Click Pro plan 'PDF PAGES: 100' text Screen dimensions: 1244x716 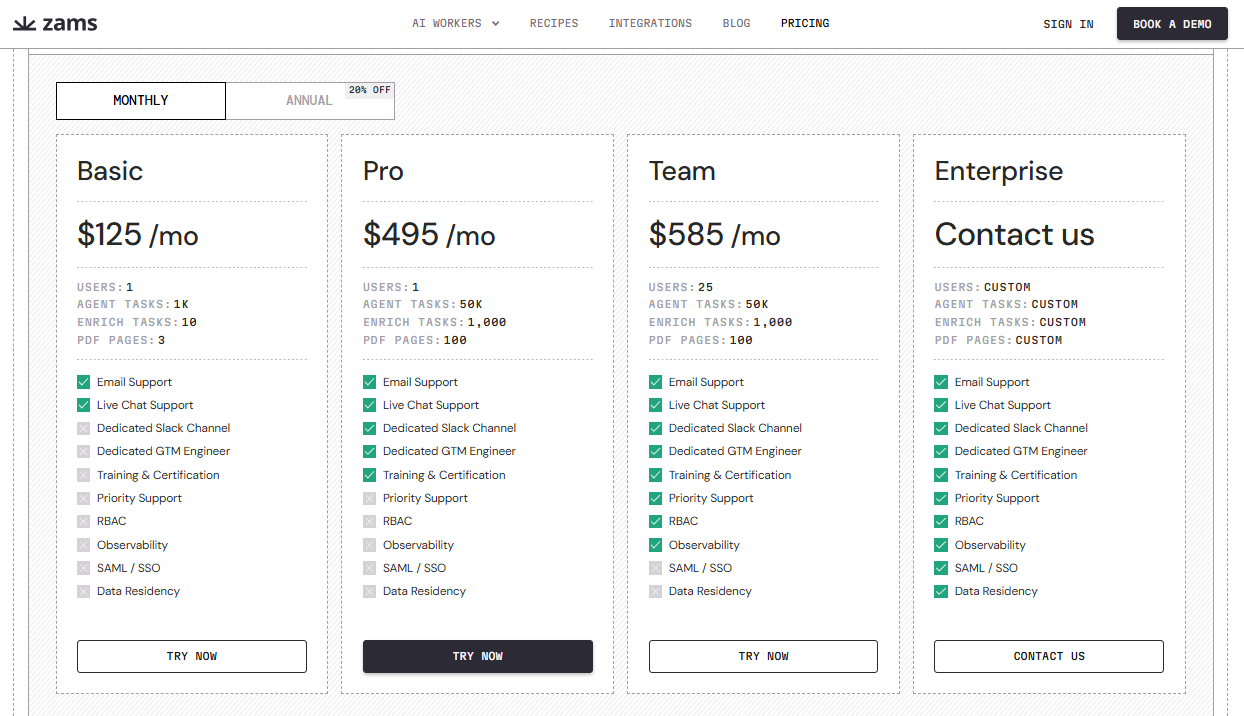(x=415, y=340)
